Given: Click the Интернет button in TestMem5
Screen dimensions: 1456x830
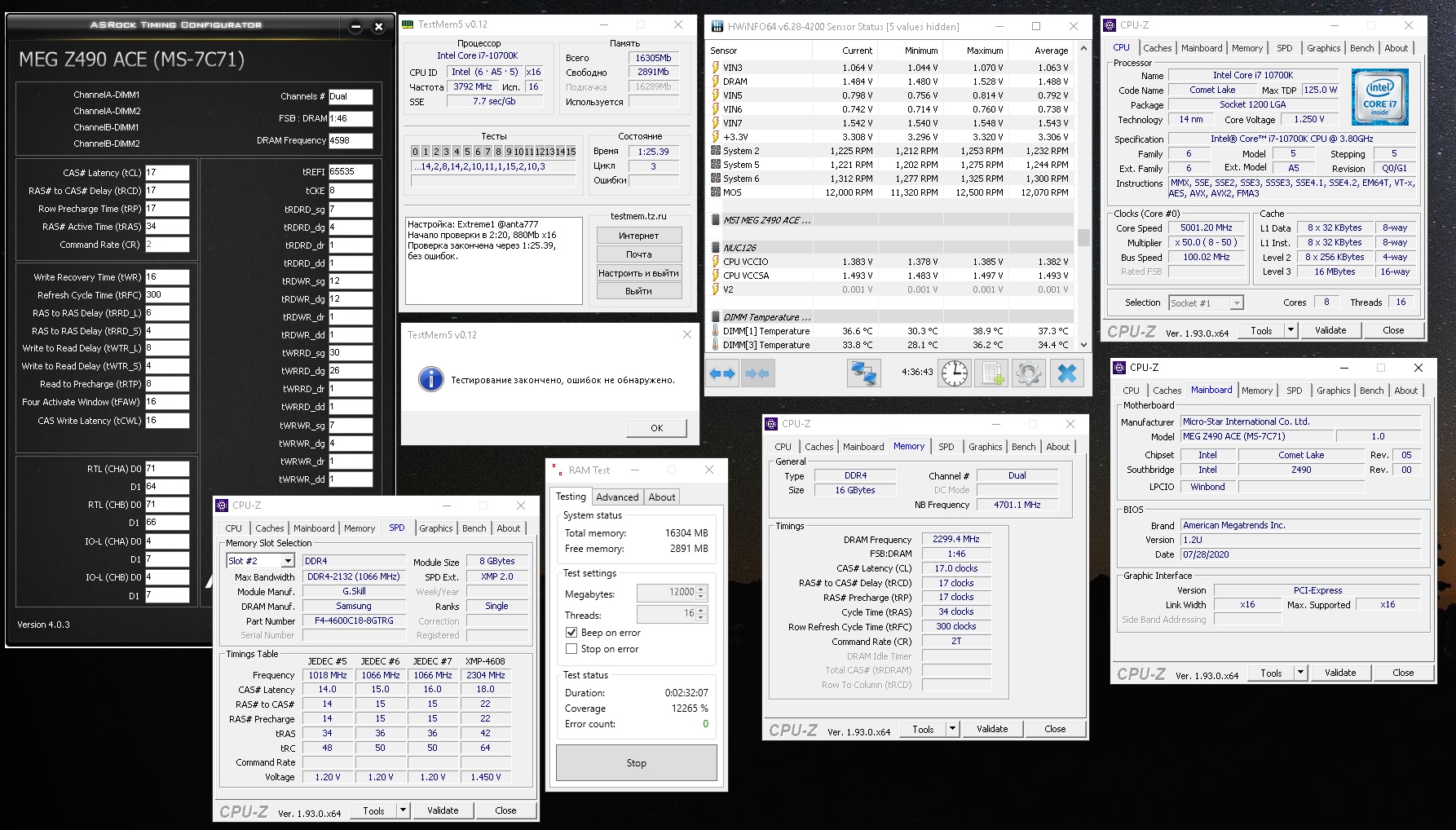Looking at the screenshot, I should pos(638,236).
